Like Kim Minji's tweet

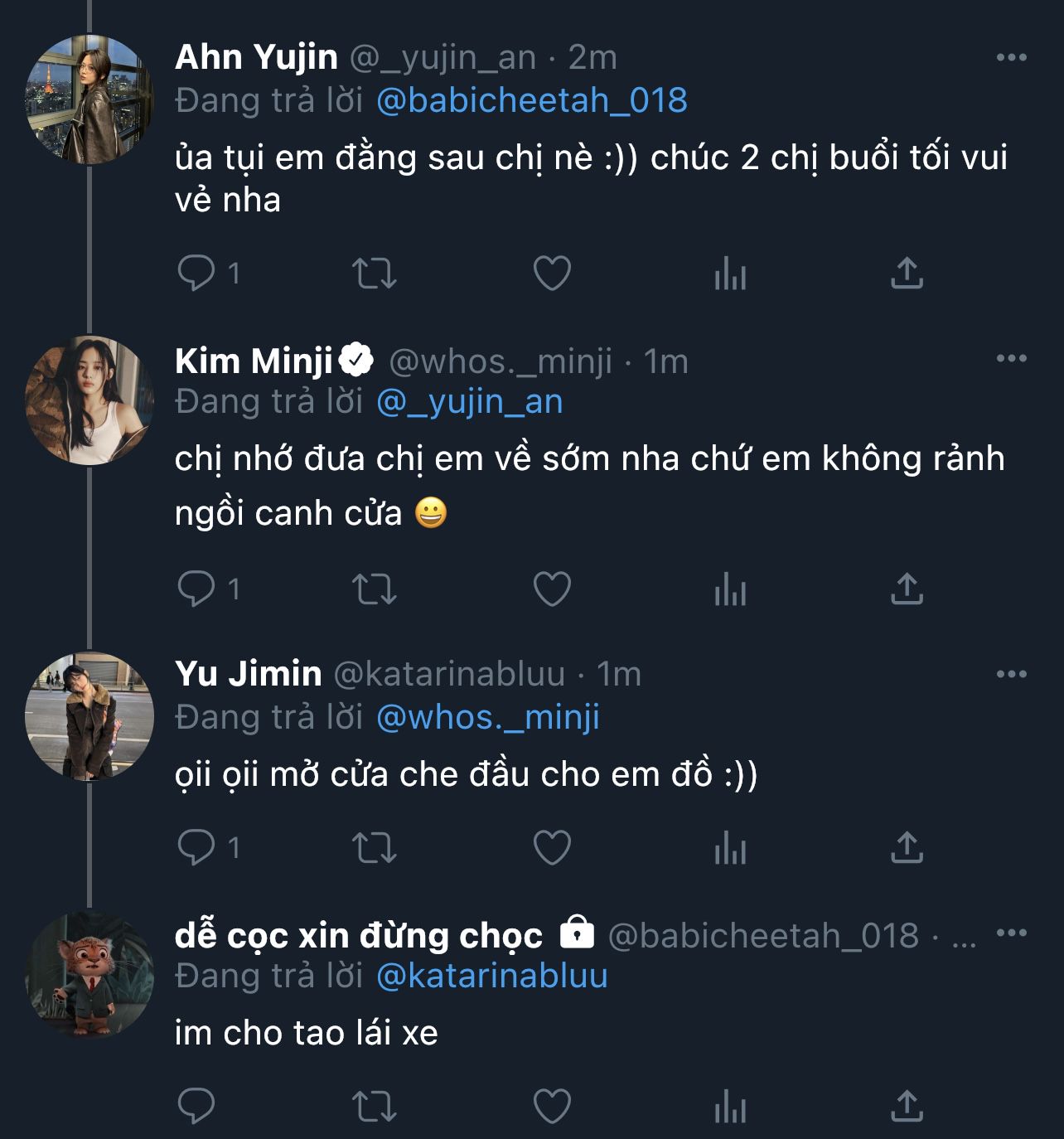coord(552,589)
